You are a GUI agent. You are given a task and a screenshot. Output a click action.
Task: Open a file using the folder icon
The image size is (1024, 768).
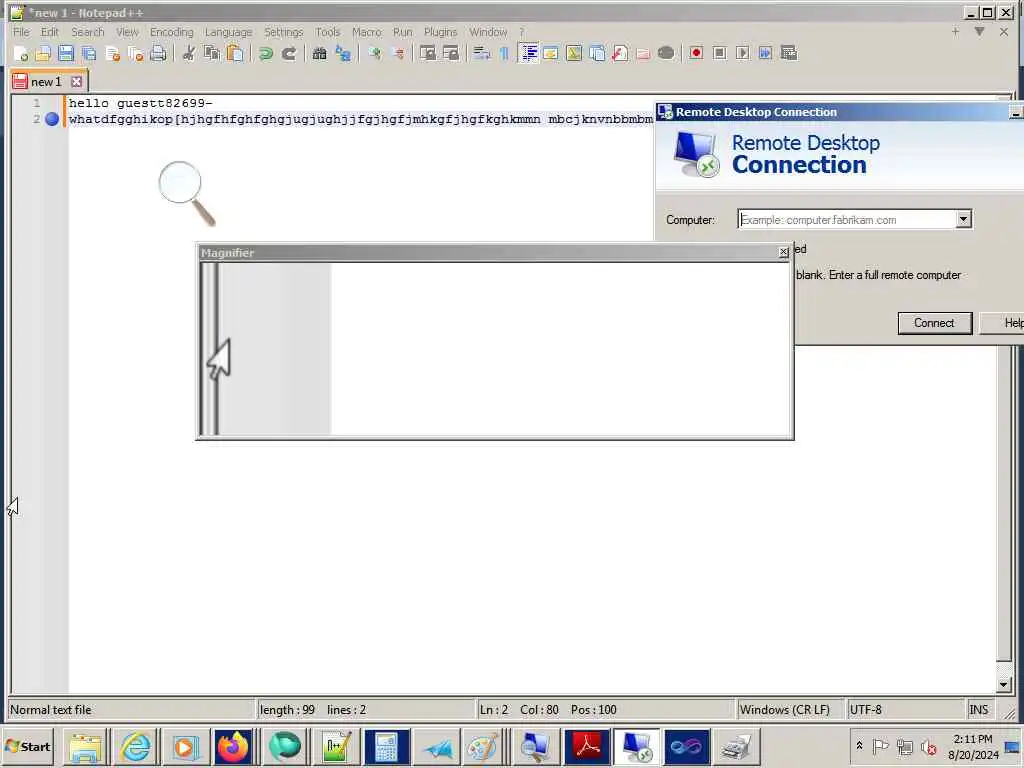tap(43, 54)
